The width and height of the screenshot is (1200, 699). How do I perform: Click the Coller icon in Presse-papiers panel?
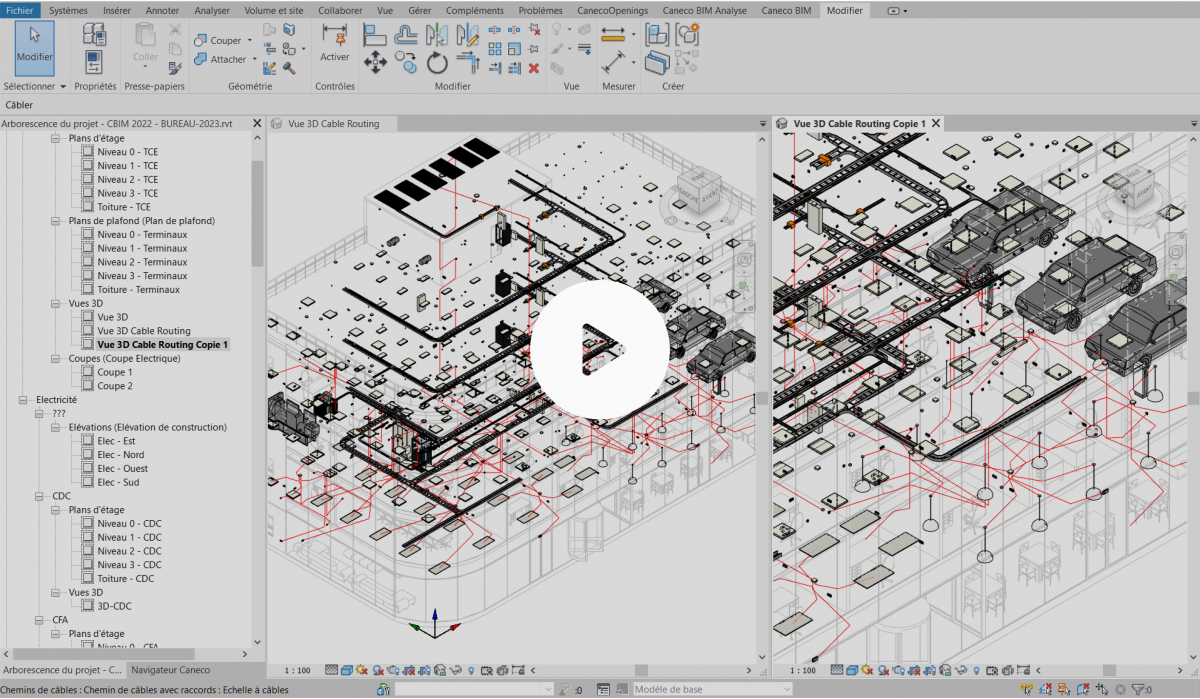click(144, 40)
